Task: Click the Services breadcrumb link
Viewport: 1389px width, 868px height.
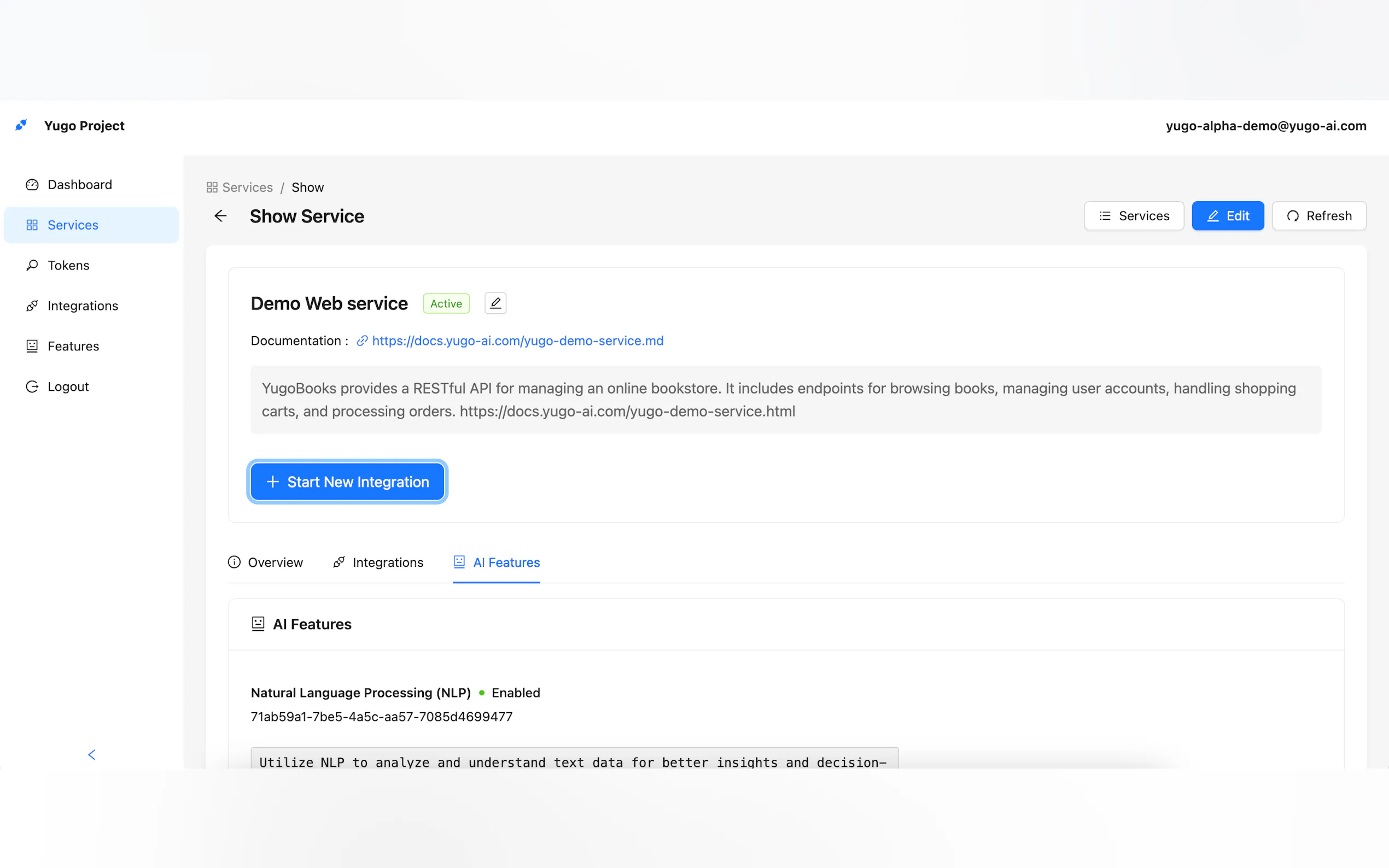Action: click(247, 187)
